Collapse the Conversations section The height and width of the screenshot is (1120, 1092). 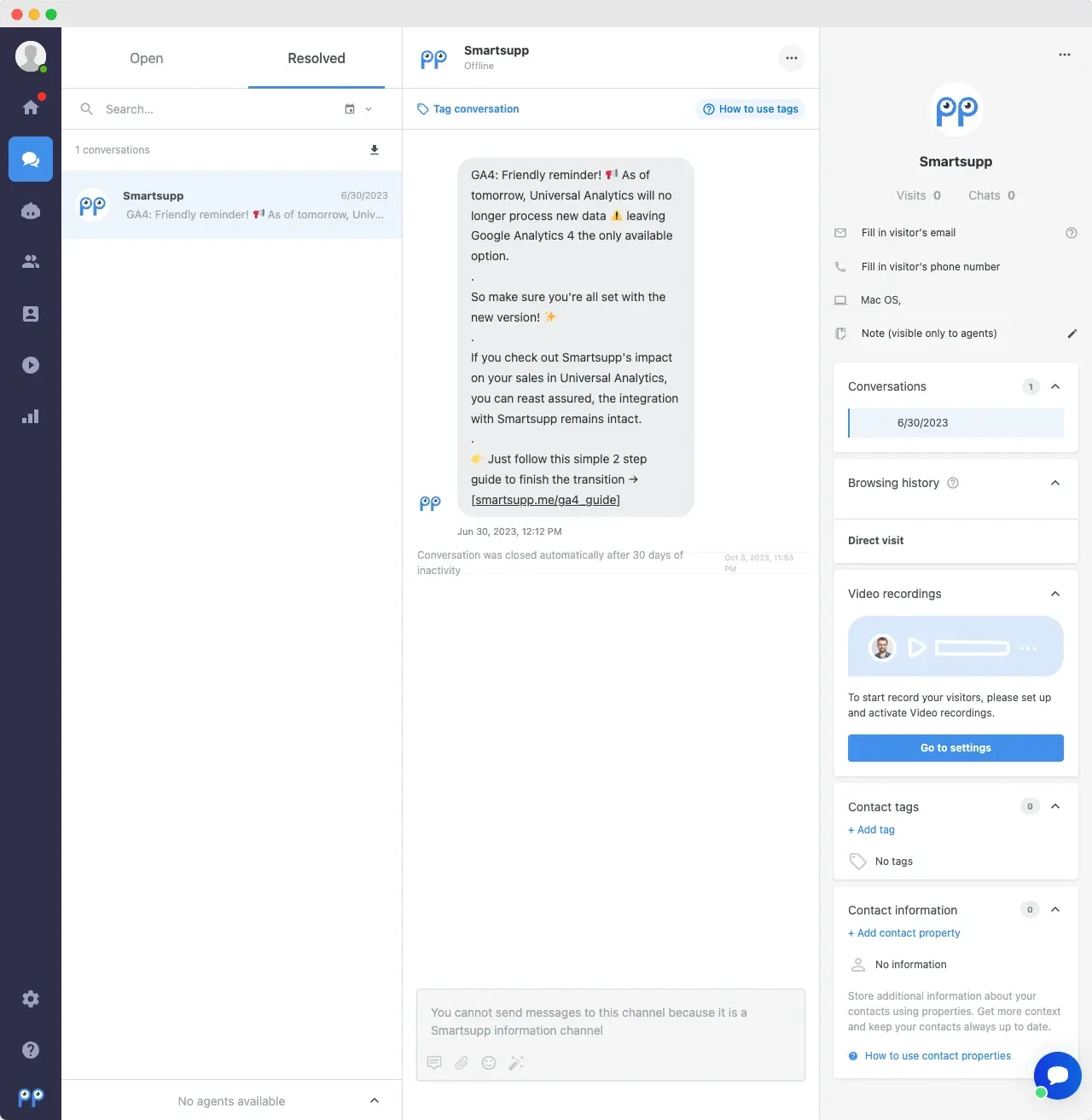[x=1055, y=386]
